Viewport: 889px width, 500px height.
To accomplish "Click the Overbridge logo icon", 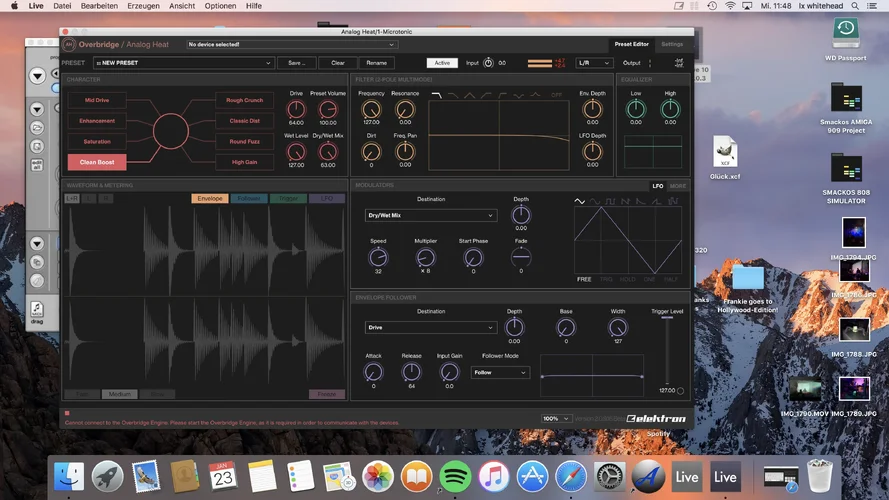I will click(x=69, y=45).
